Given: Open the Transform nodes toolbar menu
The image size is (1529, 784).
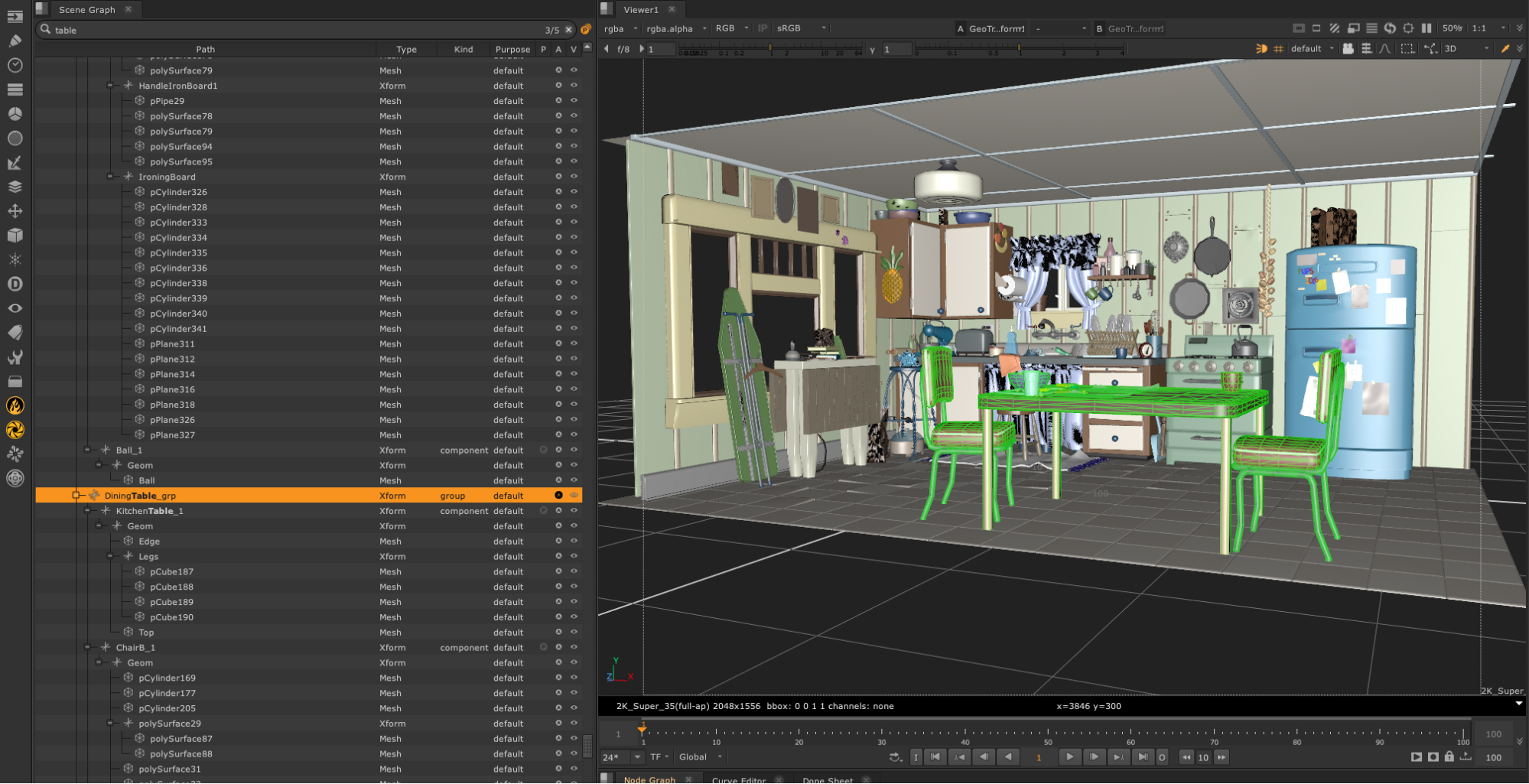Looking at the screenshot, I should (15, 211).
